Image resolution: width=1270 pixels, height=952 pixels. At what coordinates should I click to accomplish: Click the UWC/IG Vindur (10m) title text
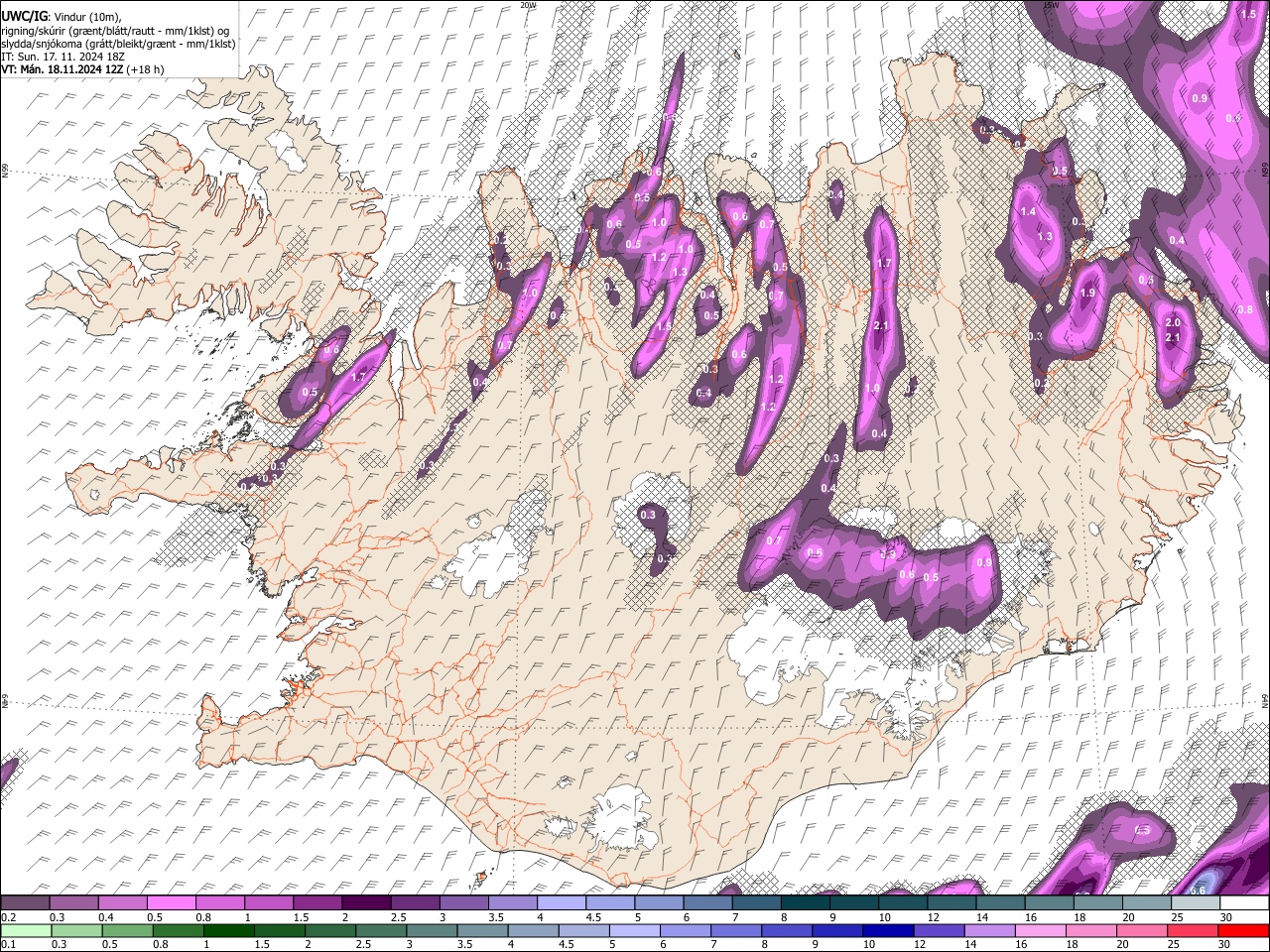(62, 16)
